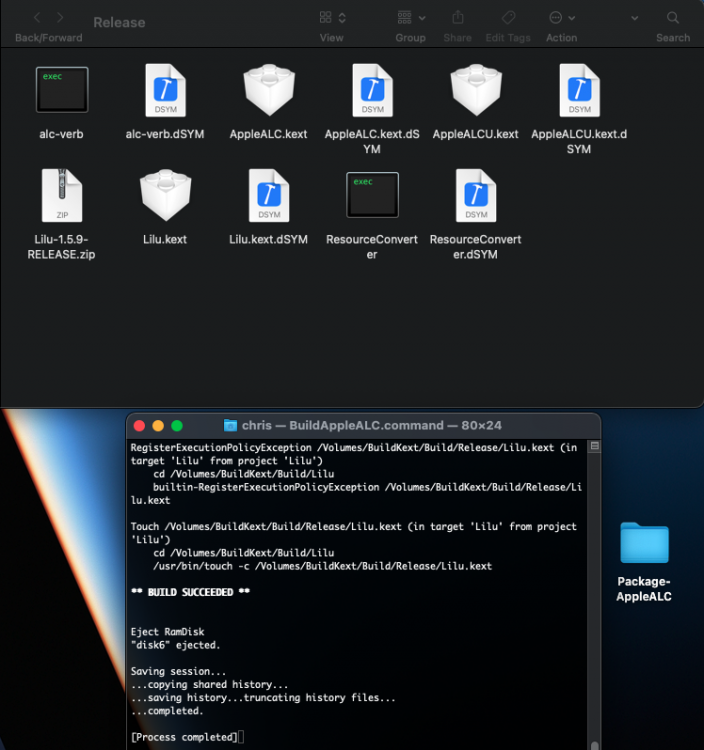Expand the Action chevron arrow
The image size is (704, 750).
point(572,18)
